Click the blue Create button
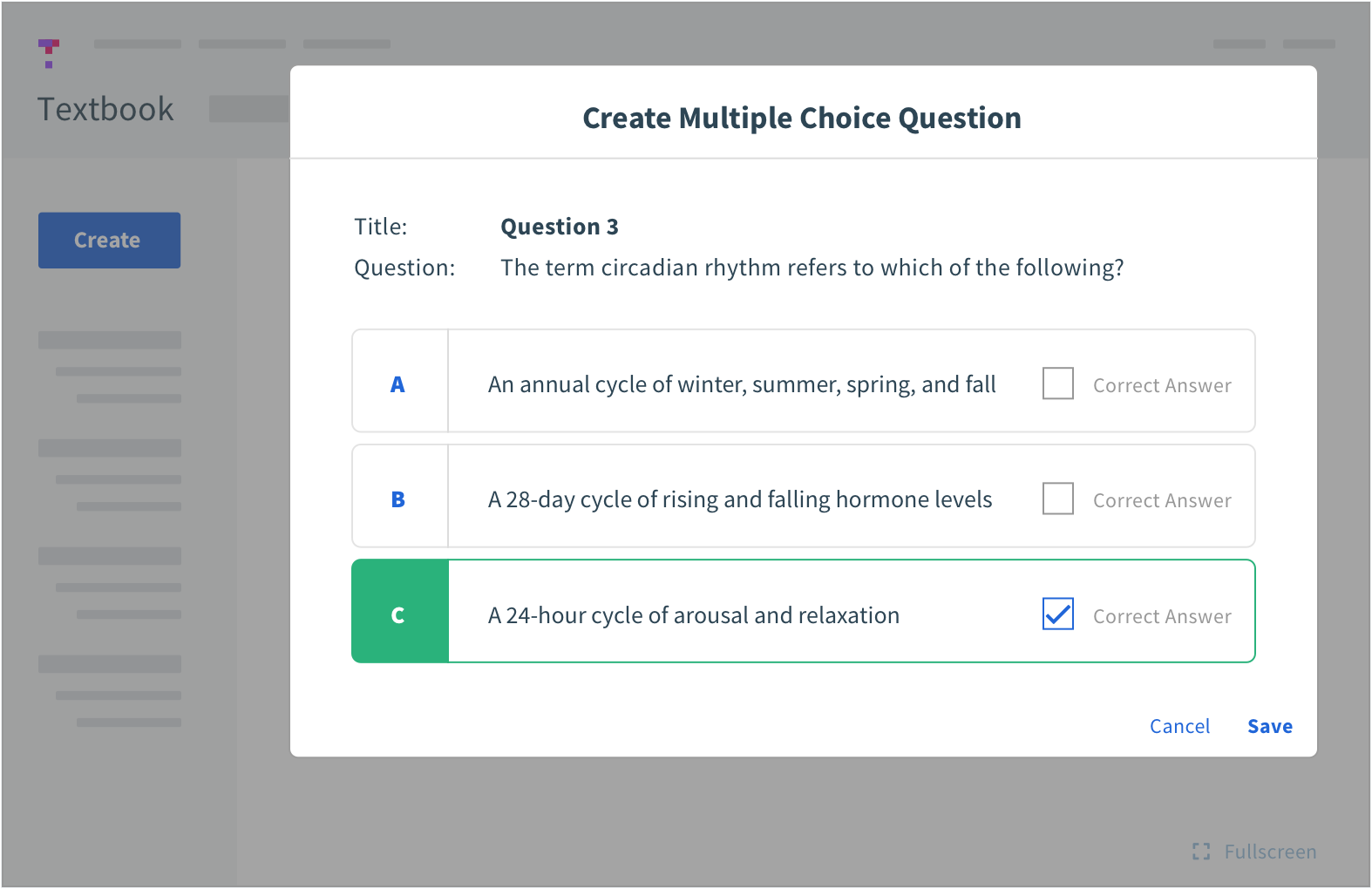This screenshot has width=1372, height=889. click(109, 240)
